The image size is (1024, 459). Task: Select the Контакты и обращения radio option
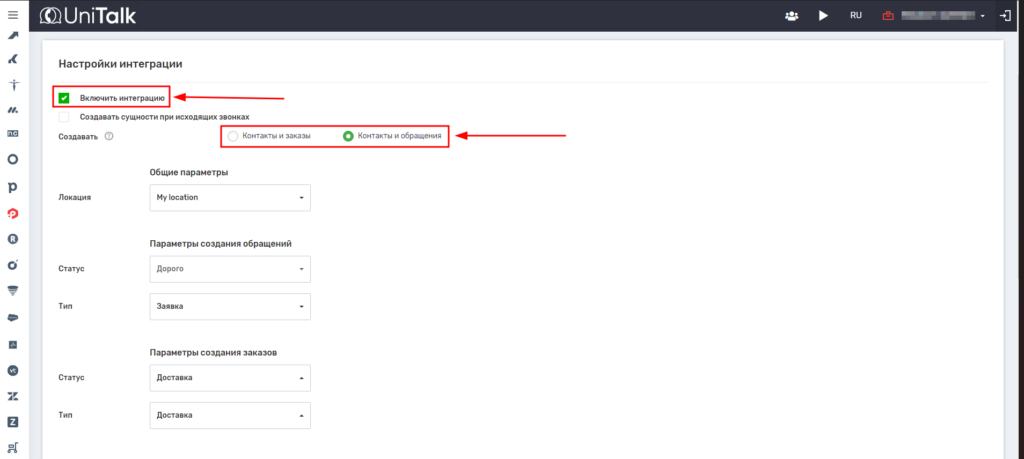coord(348,136)
